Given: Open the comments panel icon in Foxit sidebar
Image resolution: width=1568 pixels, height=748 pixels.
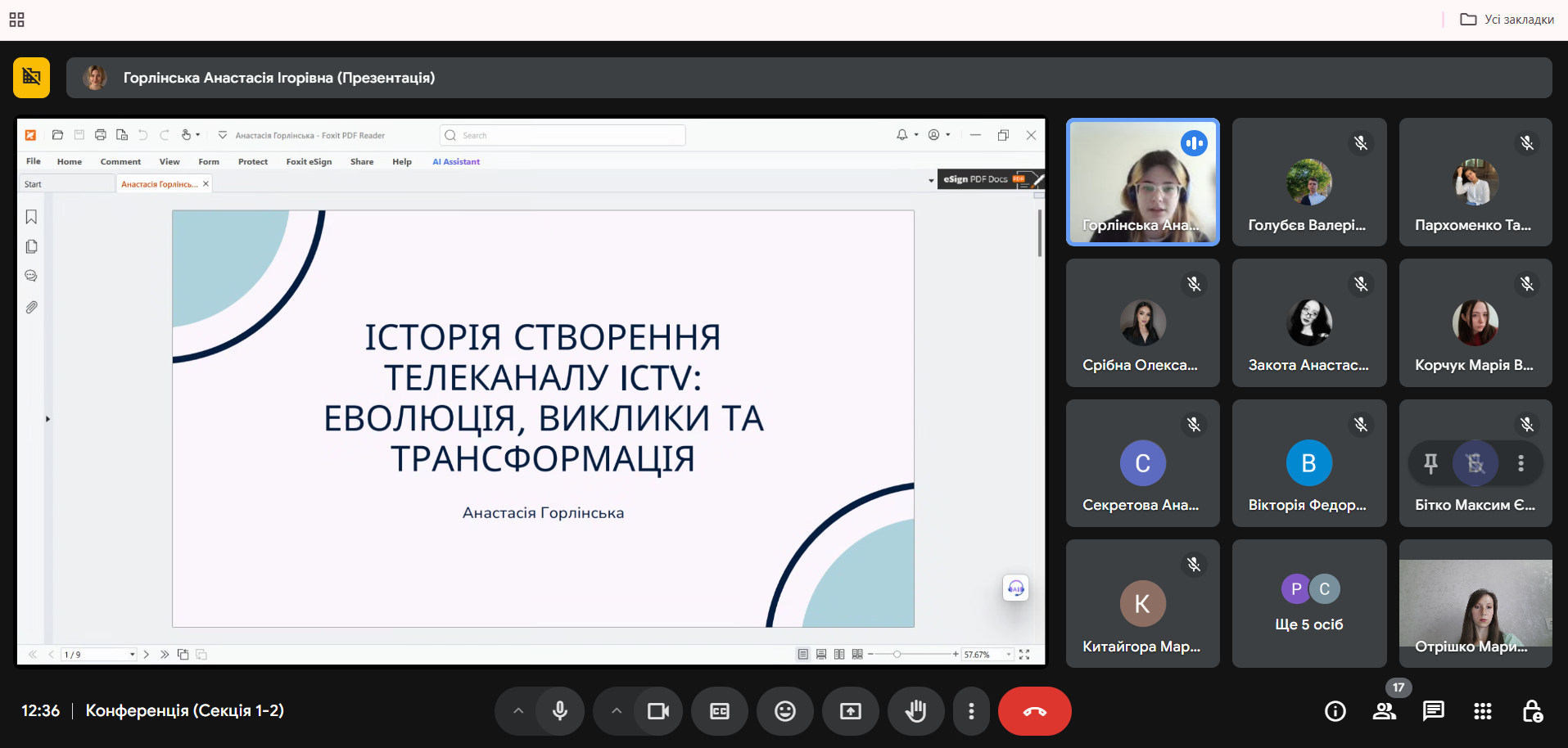Looking at the screenshot, I should [x=31, y=276].
